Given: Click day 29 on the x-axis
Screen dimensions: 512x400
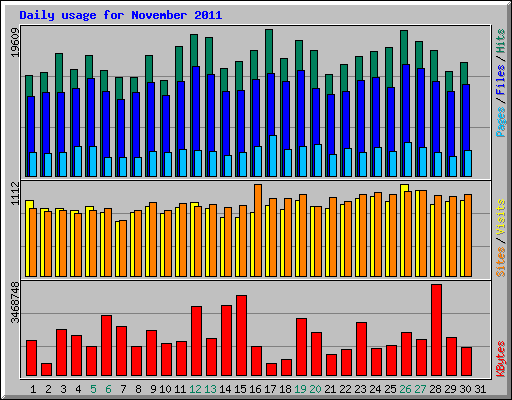Looking at the screenshot, I should pos(450,389).
